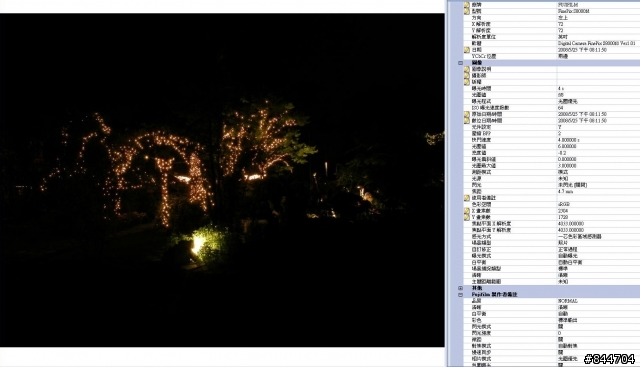Select the 感光方式 row label
The image size is (640, 367).
[481, 236]
